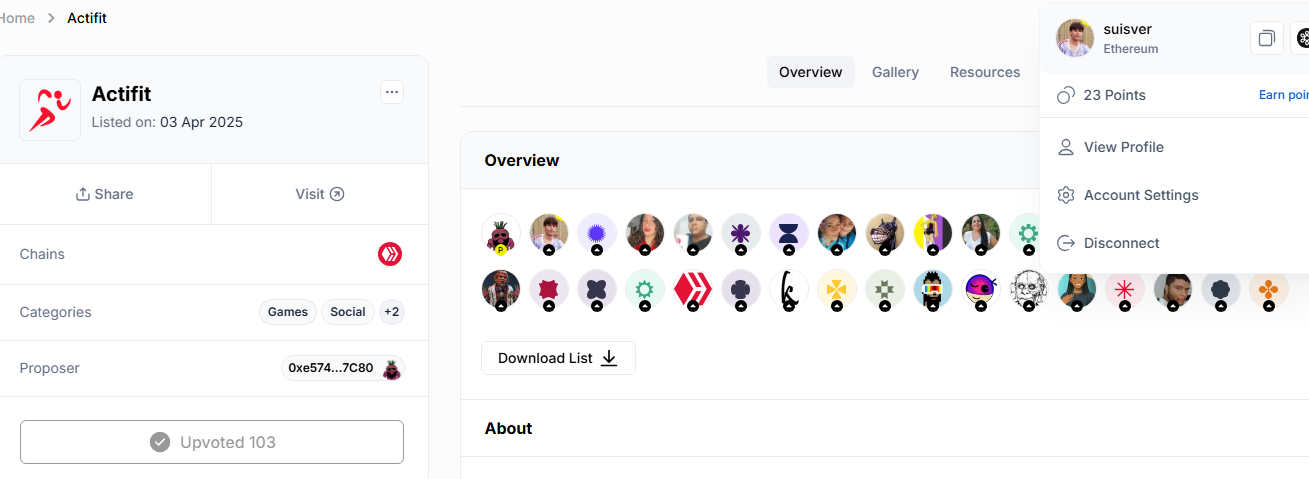This screenshot has height=479, width=1309.
Task: Open the Resources tab
Action: [985, 72]
